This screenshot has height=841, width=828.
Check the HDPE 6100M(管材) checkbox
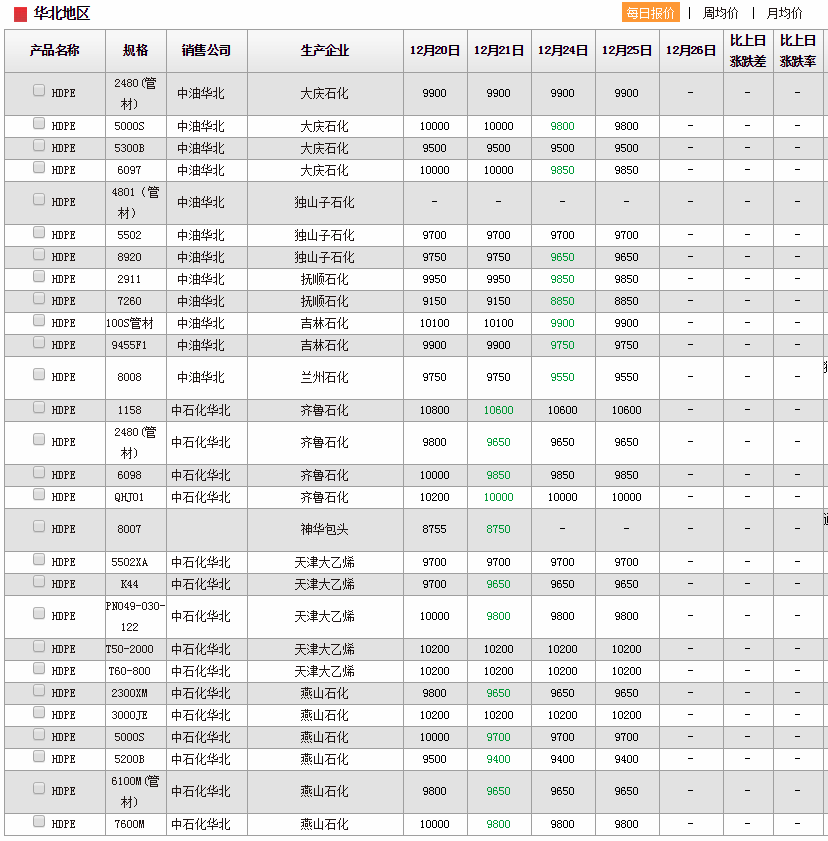pos(39,788)
